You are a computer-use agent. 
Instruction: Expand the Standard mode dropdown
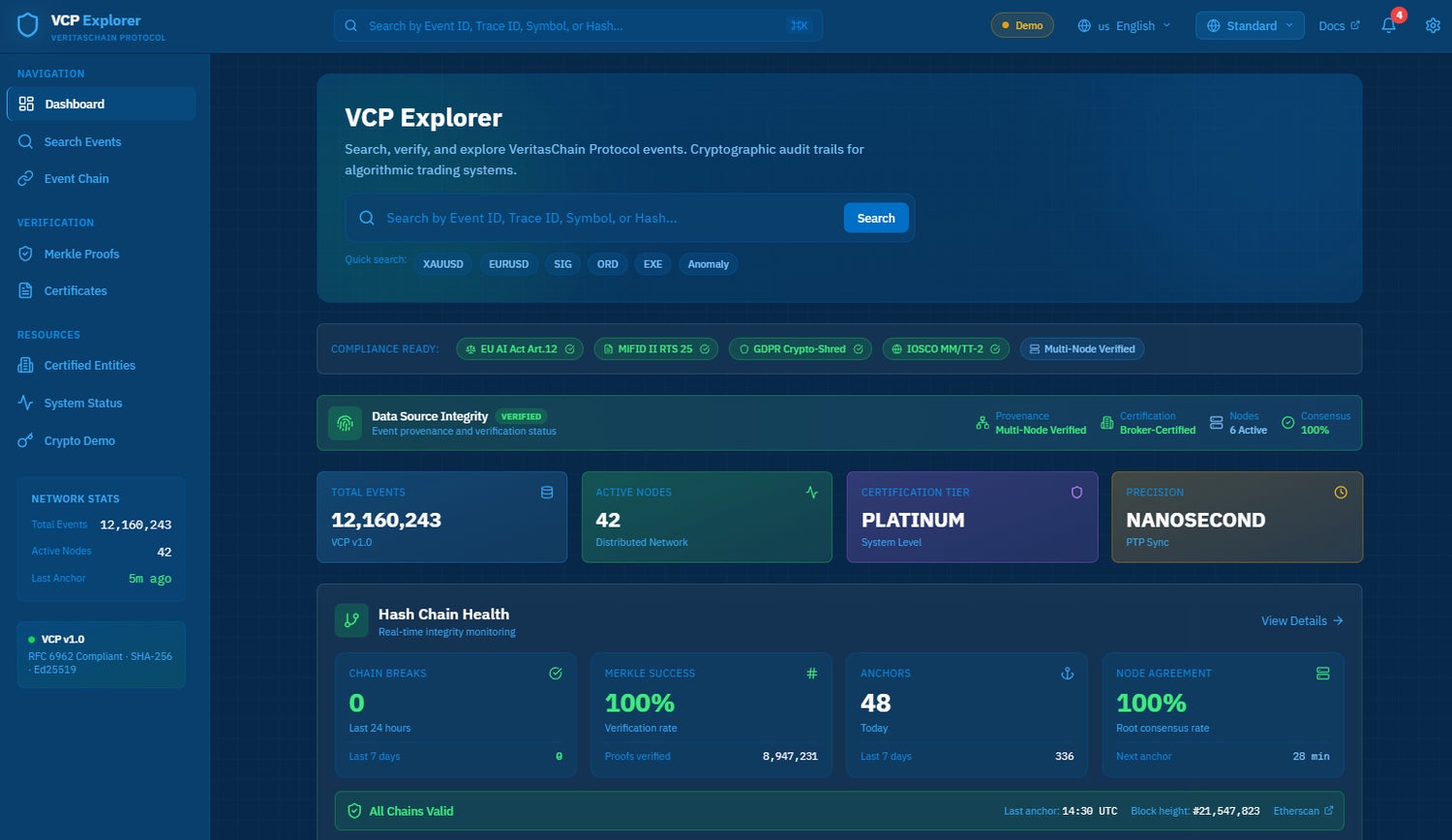[1250, 26]
